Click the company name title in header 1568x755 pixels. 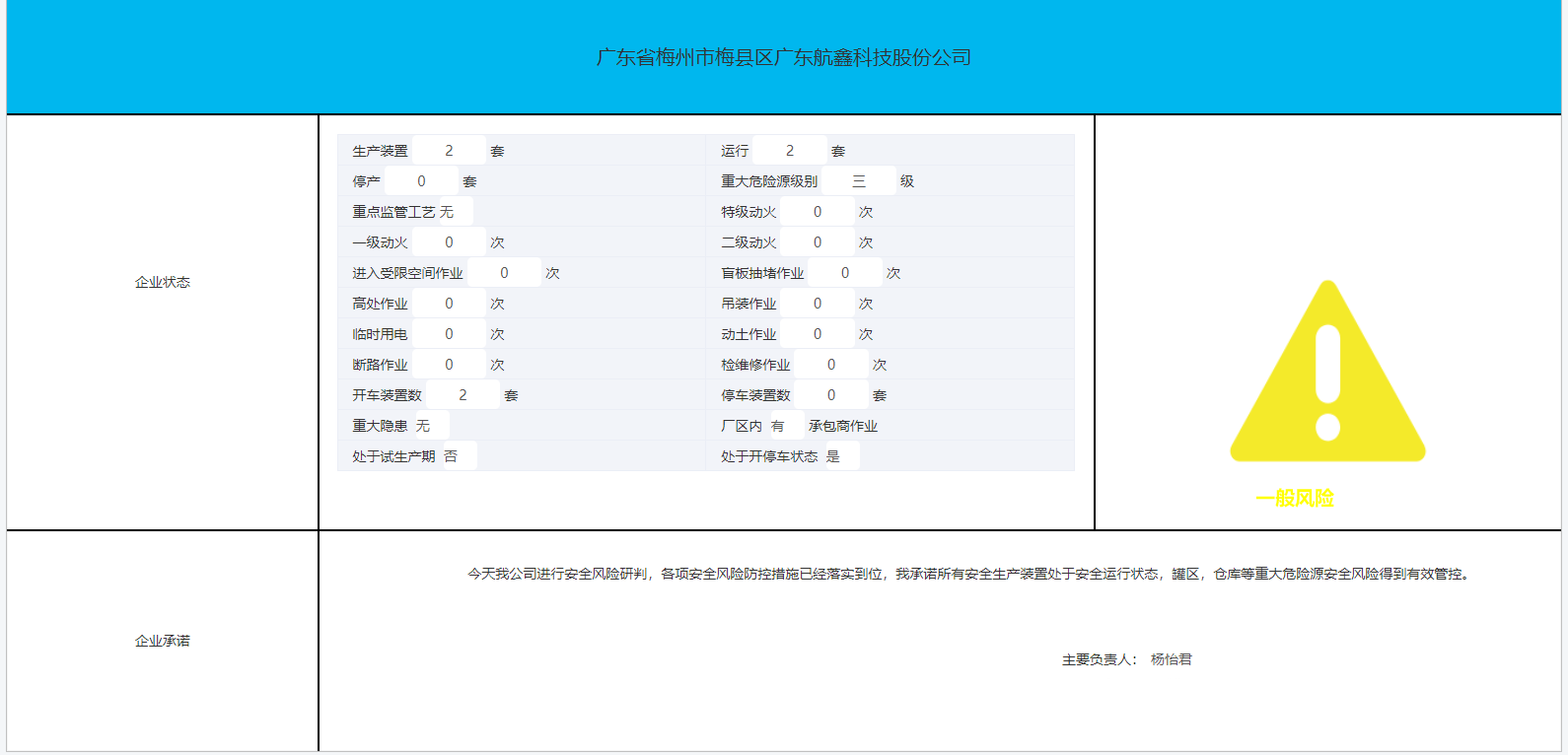pyautogui.click(x=783, y=57)
